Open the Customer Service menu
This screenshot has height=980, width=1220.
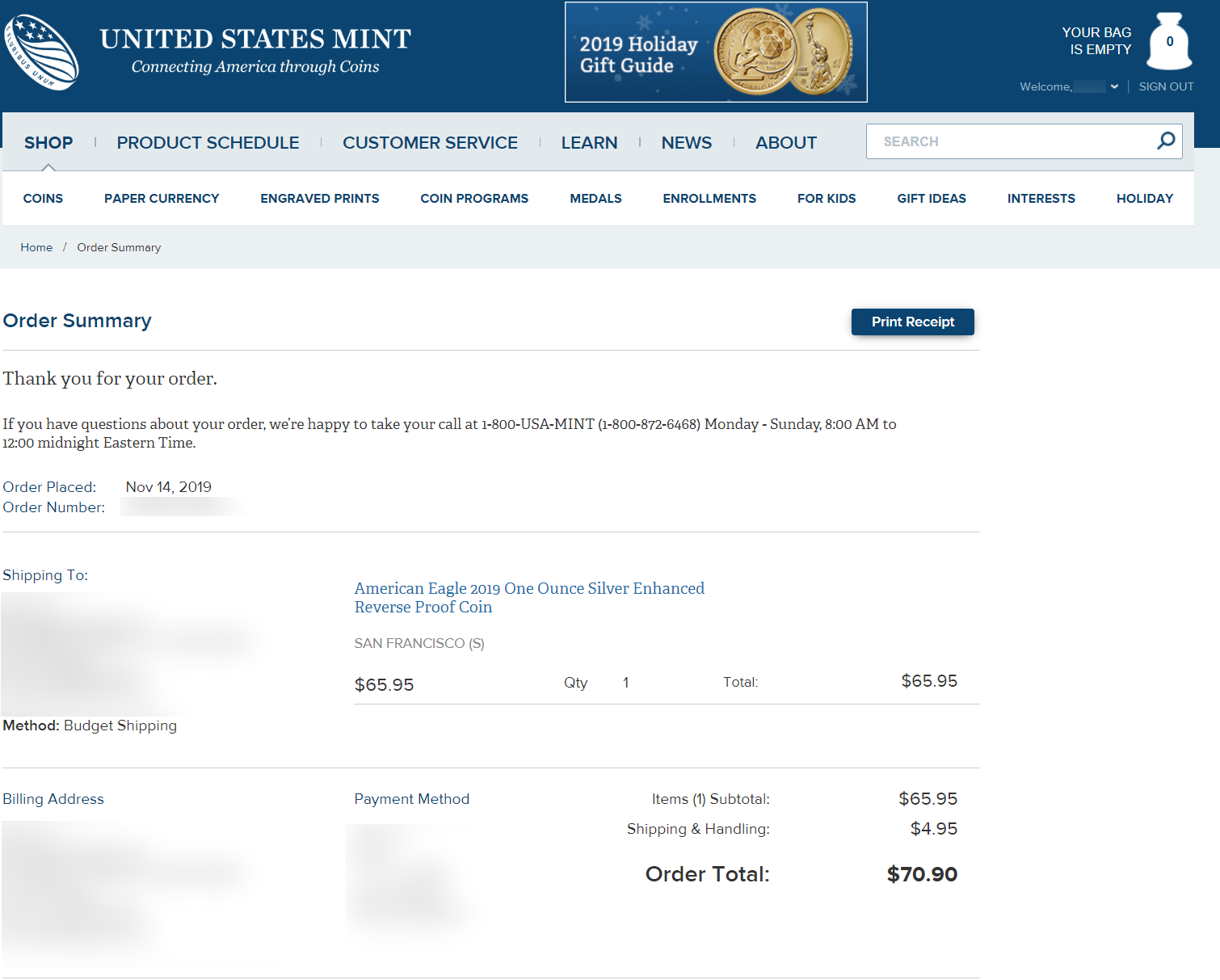pyautogui.click(x=430, y=143)
